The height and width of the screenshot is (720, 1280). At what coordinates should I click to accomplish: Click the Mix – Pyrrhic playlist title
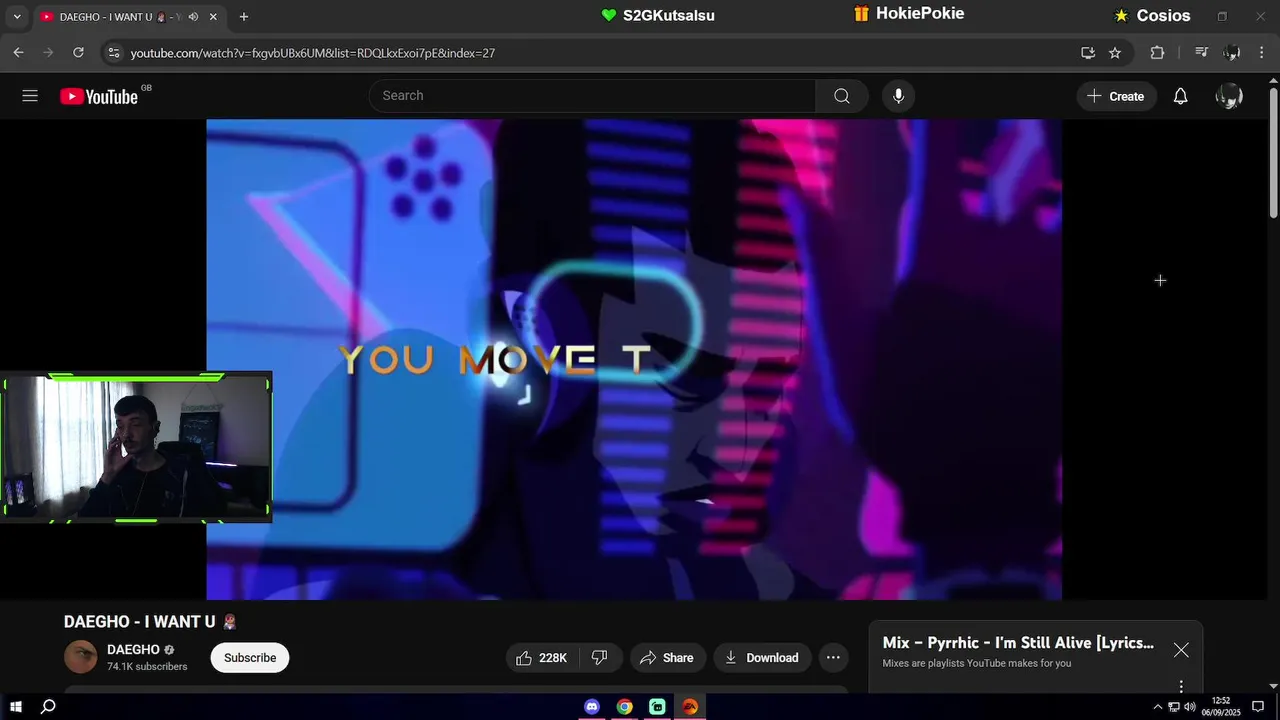pos(1018,643)
